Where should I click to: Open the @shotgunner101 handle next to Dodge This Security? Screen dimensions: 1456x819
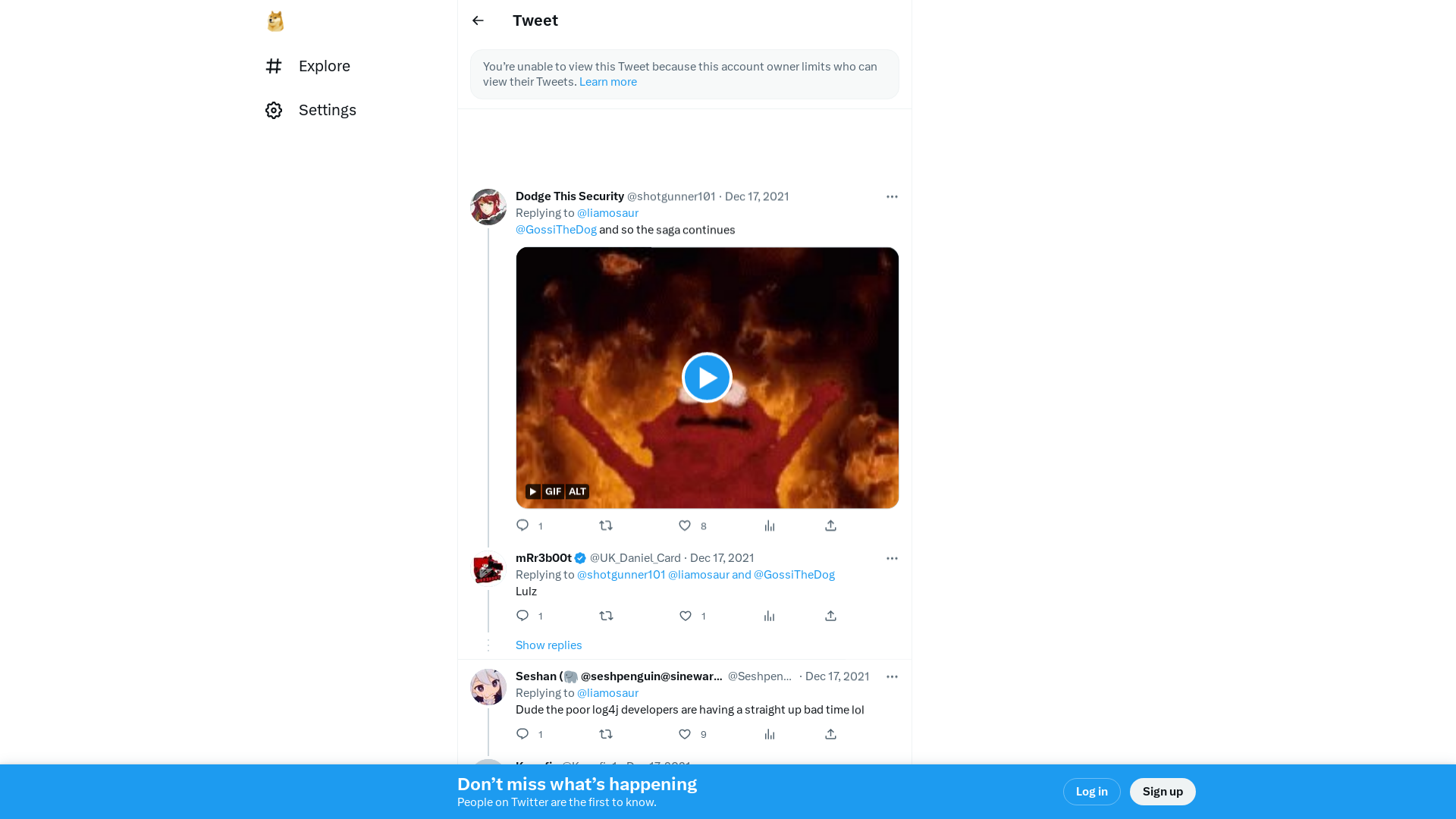671,196
